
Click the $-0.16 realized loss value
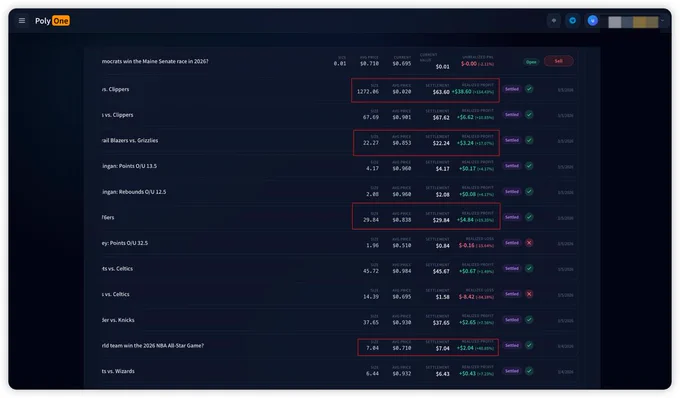[x=467, y=245]
